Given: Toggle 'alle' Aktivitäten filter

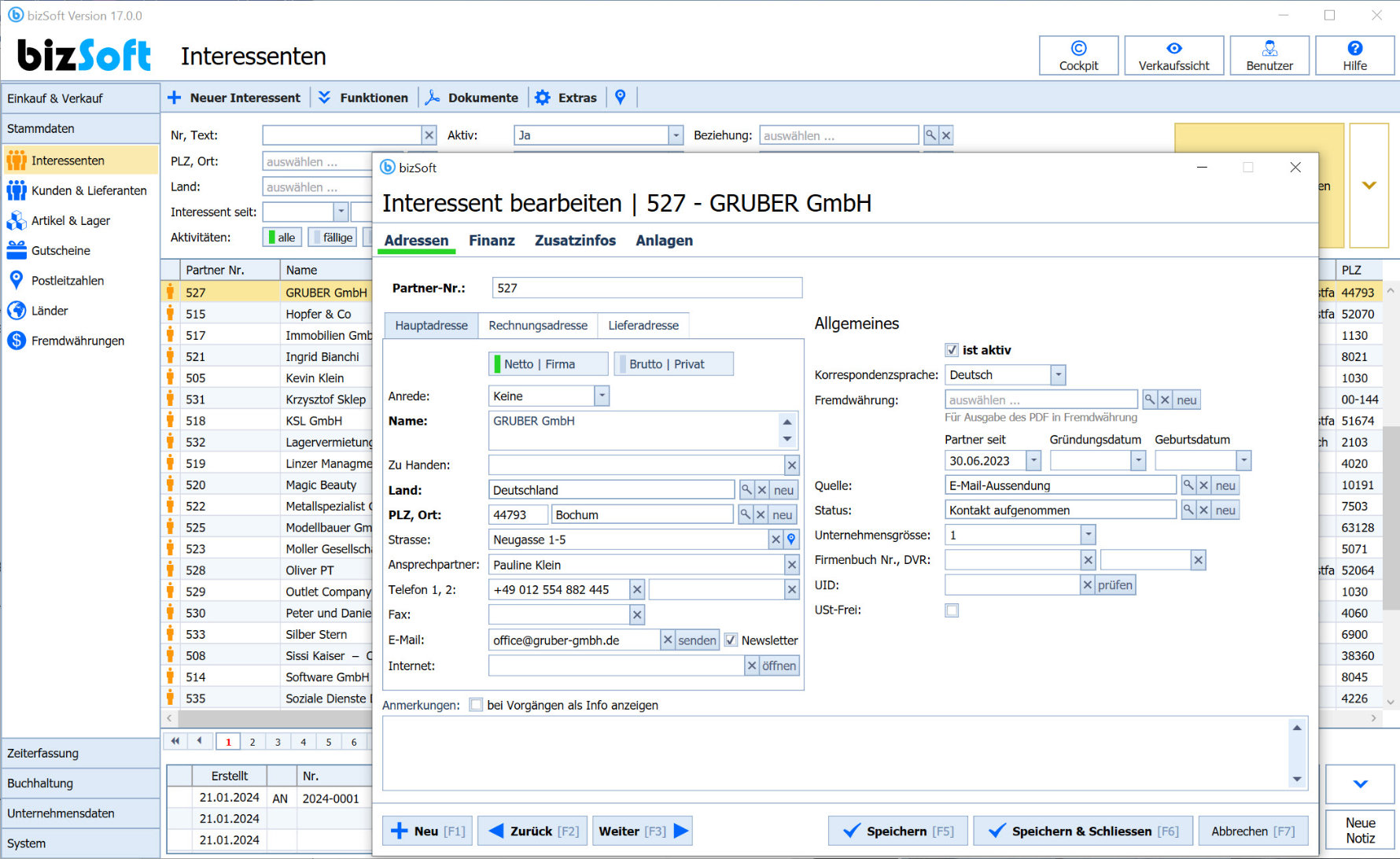Looking at the screenshot, I should pos(282,237).
